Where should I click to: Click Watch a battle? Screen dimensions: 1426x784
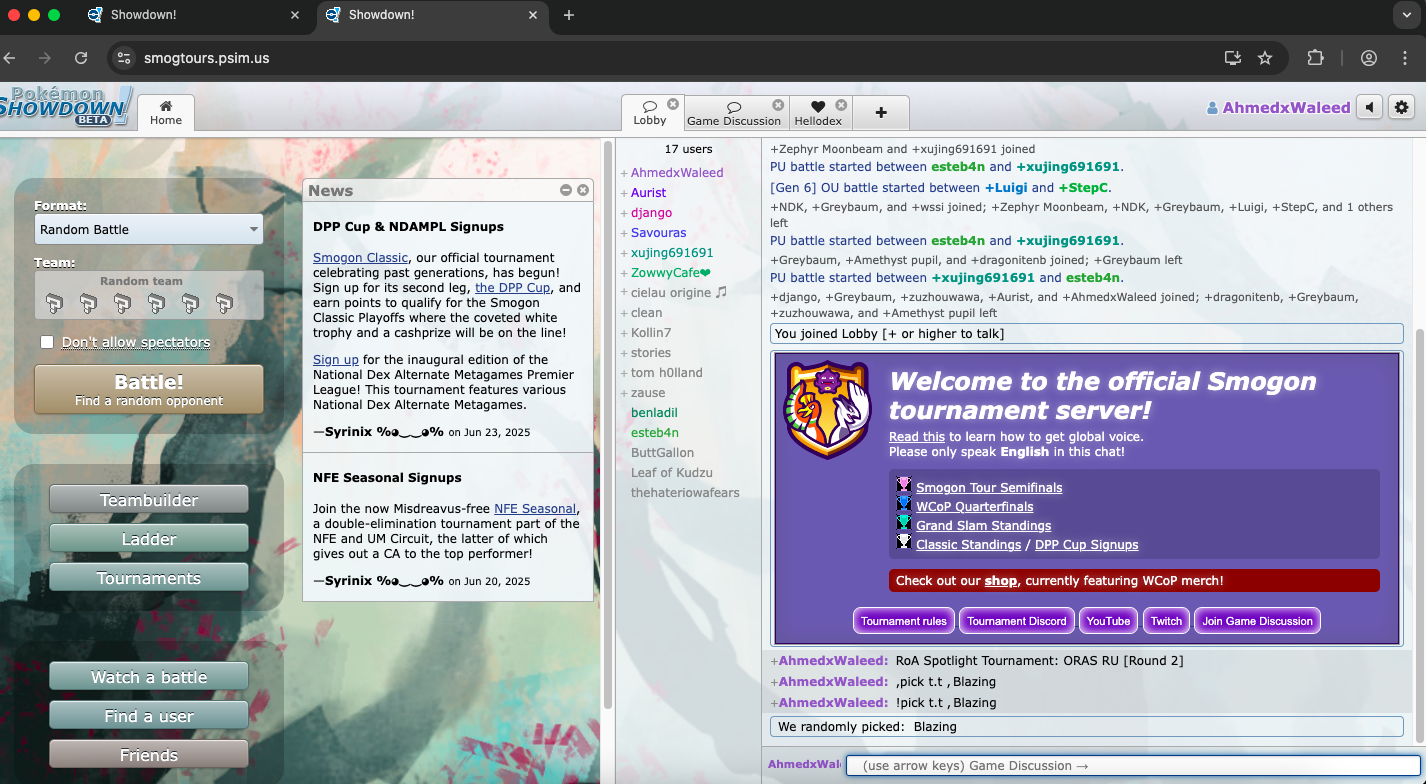pos(149,677)
